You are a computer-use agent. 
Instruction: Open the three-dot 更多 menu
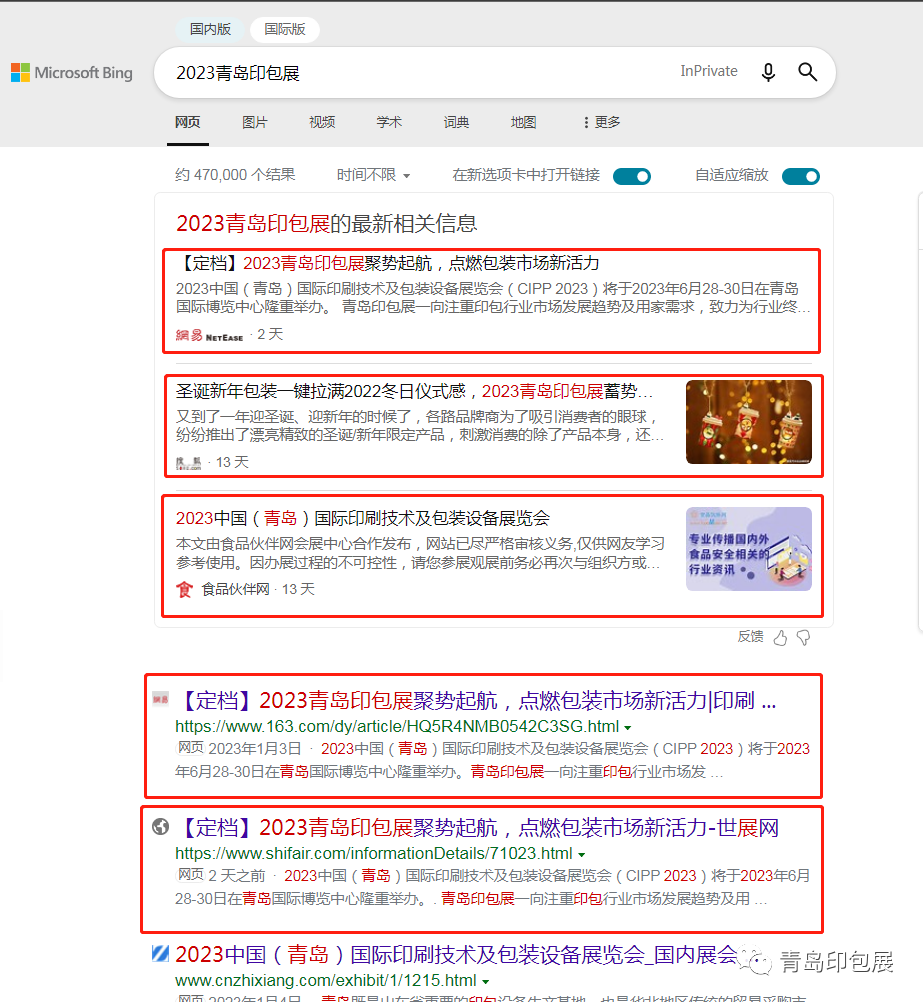602,122
